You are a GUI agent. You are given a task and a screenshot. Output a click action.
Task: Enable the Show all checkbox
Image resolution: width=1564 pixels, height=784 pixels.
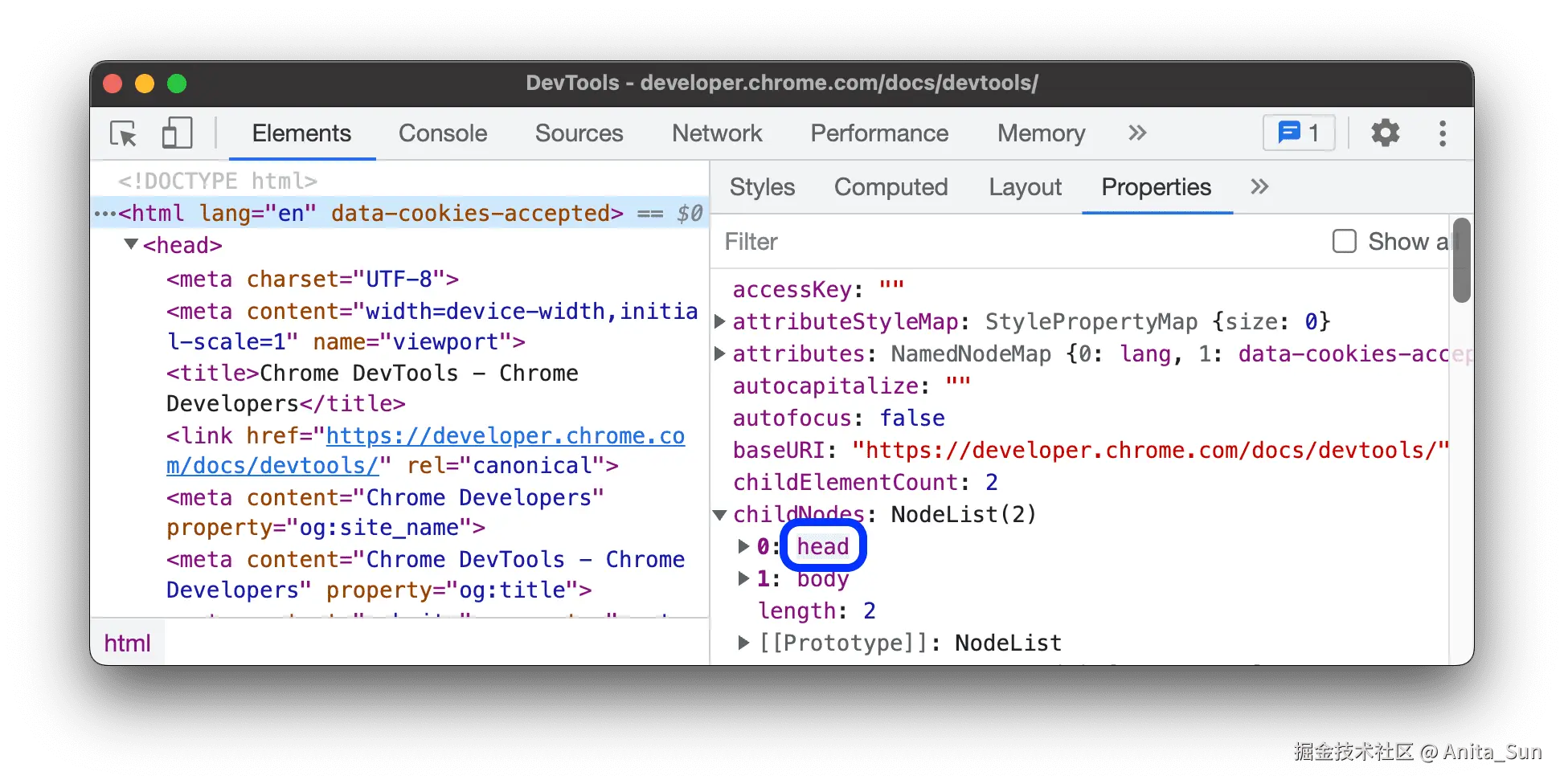click(x=1345, y=241)
